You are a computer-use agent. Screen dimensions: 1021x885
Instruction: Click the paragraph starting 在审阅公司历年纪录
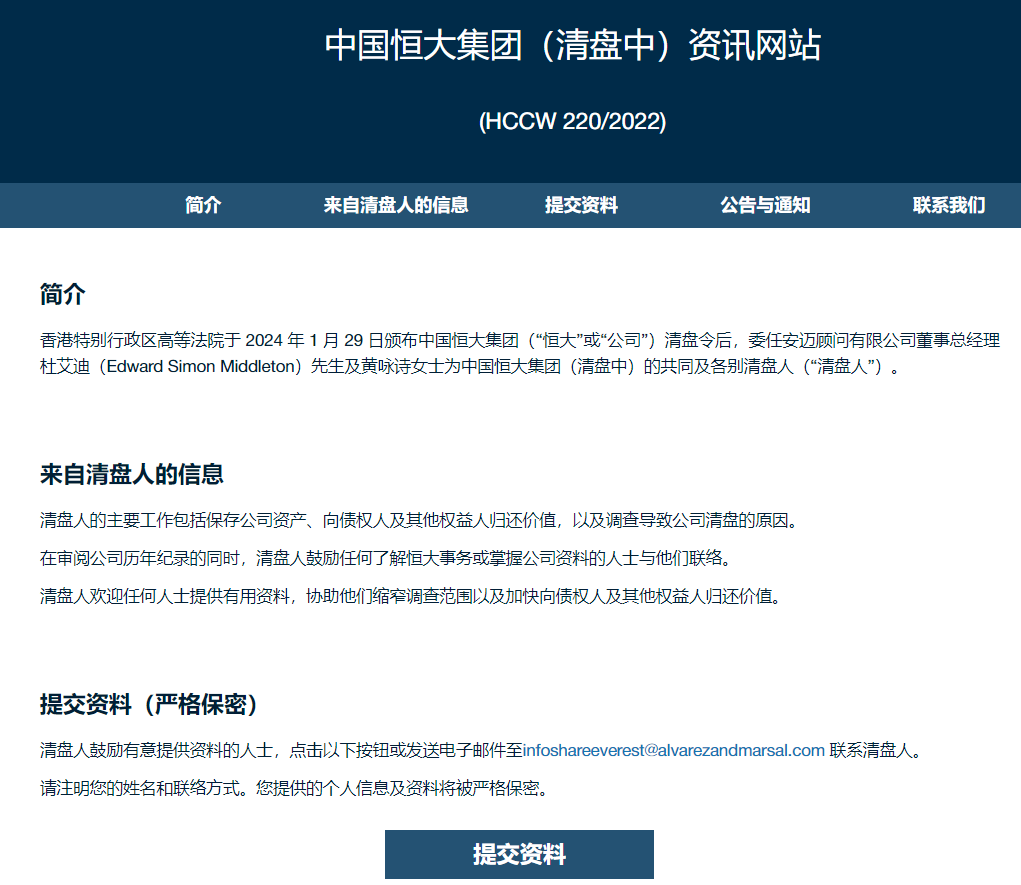(x=387, y=558)
